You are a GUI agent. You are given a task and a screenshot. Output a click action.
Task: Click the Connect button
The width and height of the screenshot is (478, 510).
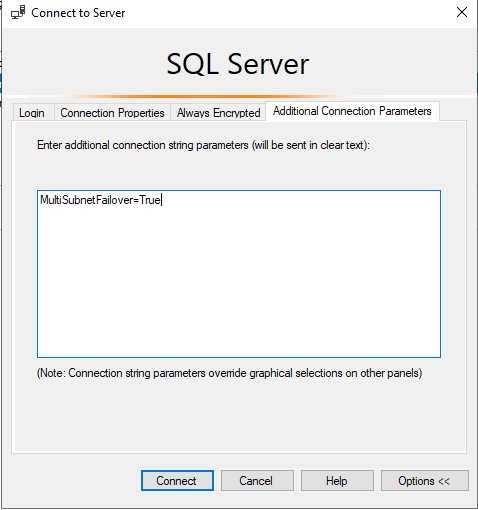[177, 481]
